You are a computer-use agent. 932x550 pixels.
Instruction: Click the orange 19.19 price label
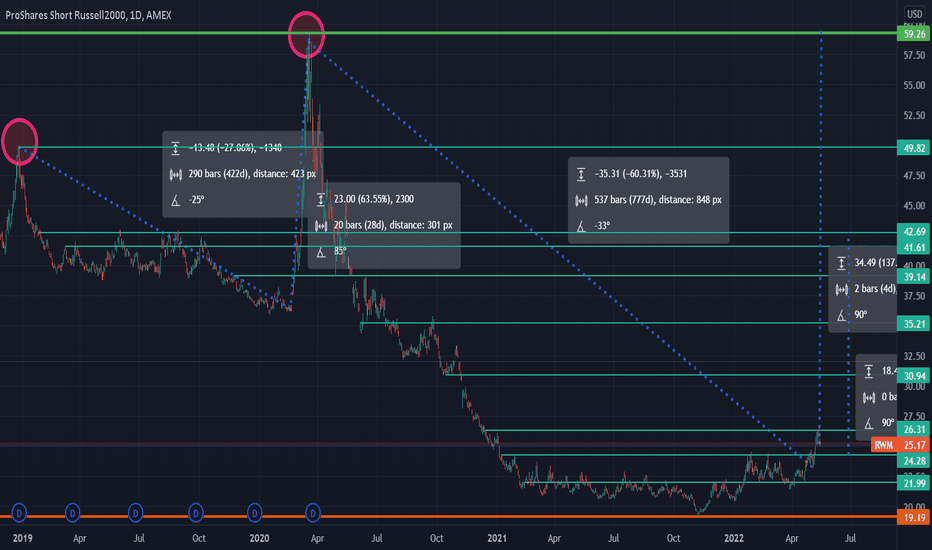[x=914, y=517]
